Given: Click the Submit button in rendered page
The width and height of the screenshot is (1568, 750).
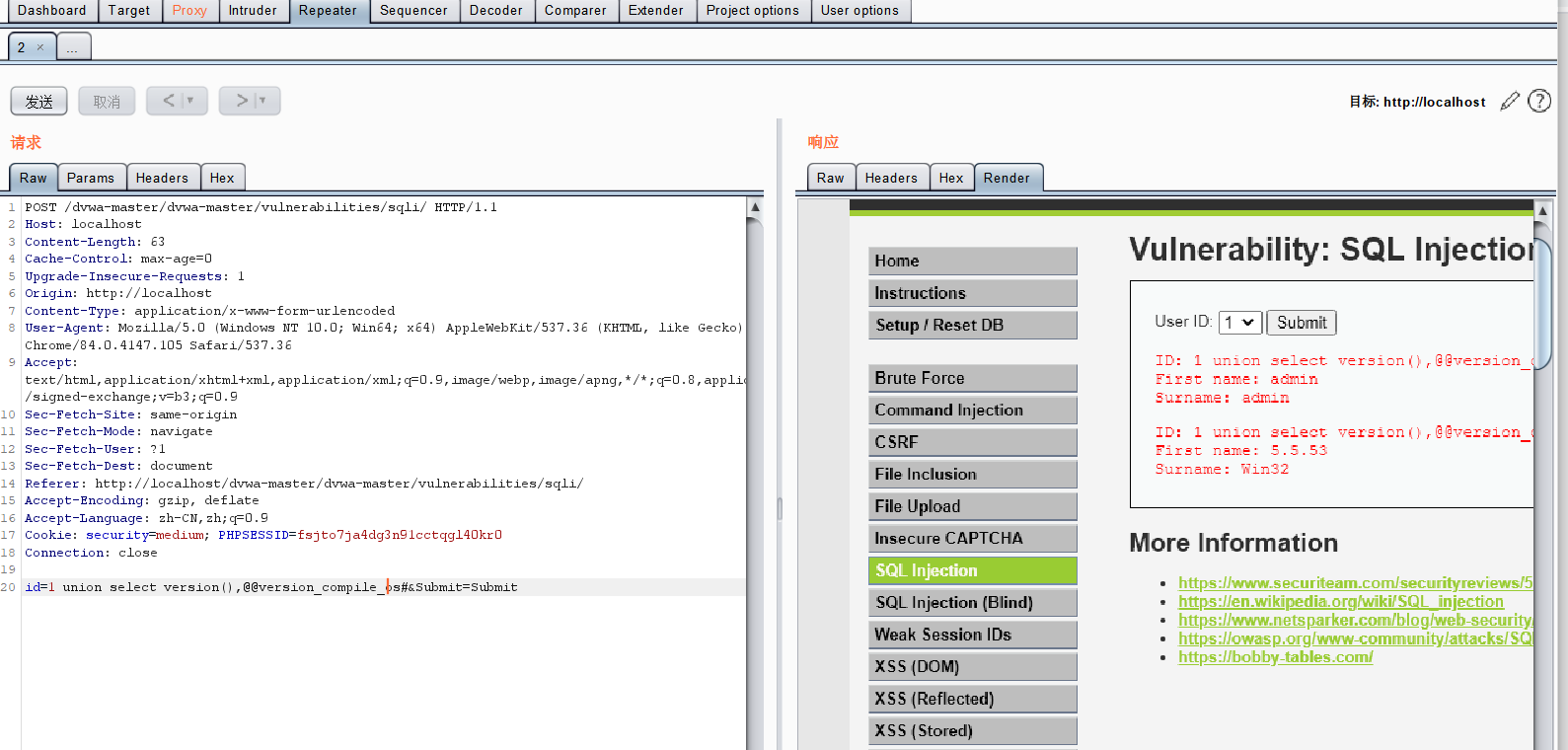Looking at the screenshot, I should [1302, 323].
